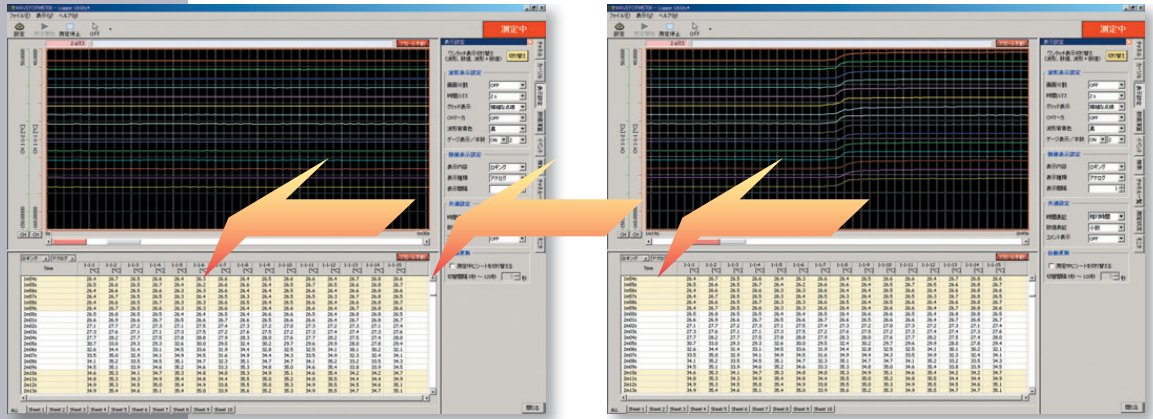
Task: Open 波形背景色 dropdown in right window
Action: 1107,128
